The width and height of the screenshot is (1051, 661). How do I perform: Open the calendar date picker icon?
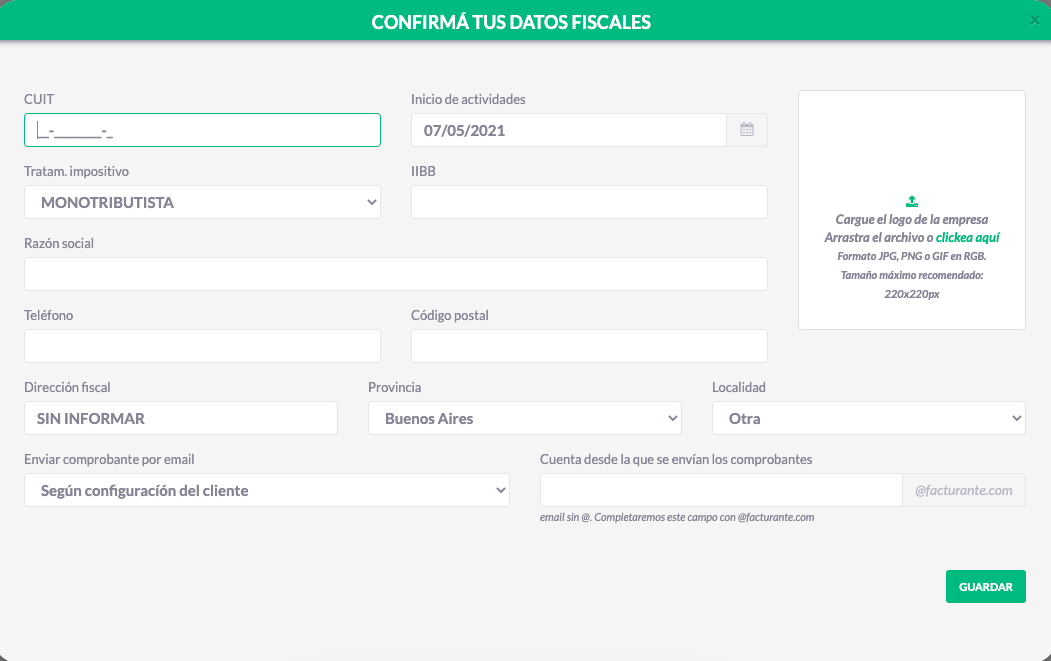tap(747, 130)
